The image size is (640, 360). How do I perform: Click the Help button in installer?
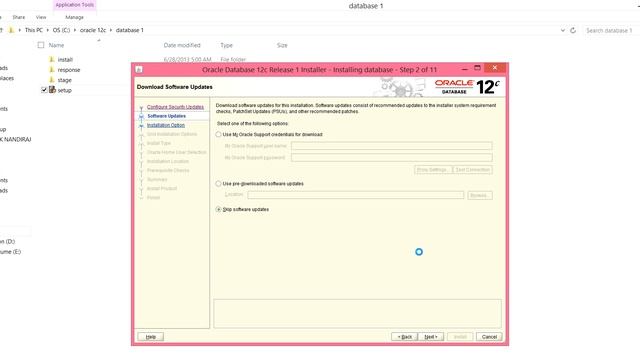pos(151,337)
